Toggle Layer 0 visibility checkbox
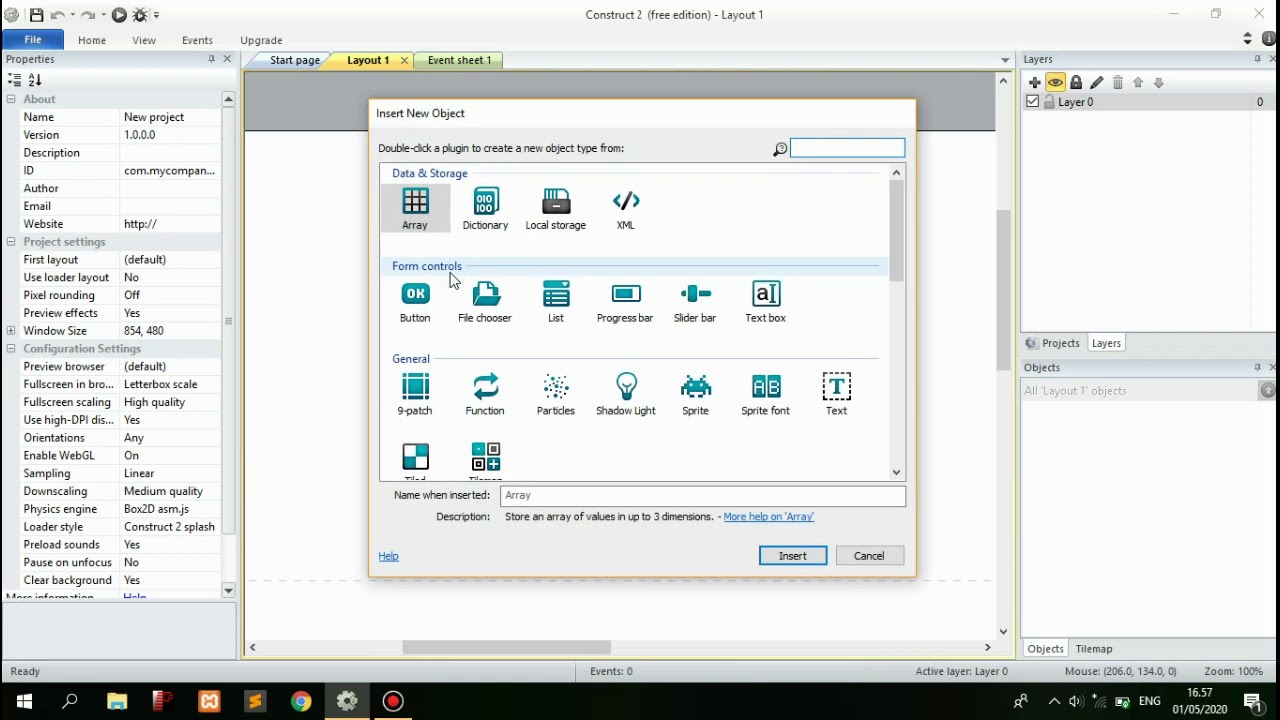The image size is (1280, 720). pyautogui.click(x=1033, y=102)
